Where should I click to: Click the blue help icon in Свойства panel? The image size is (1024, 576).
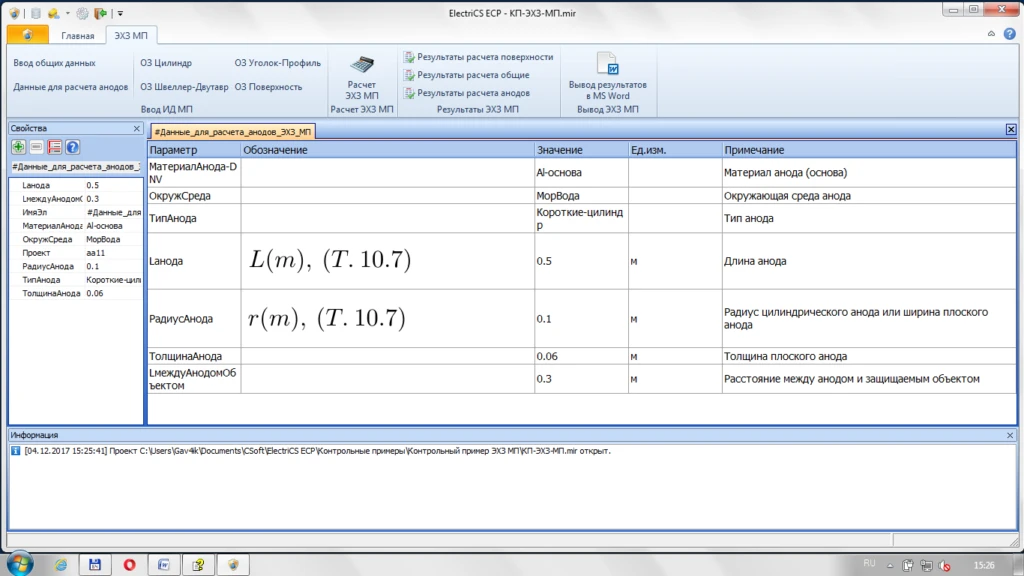point(72,147)
